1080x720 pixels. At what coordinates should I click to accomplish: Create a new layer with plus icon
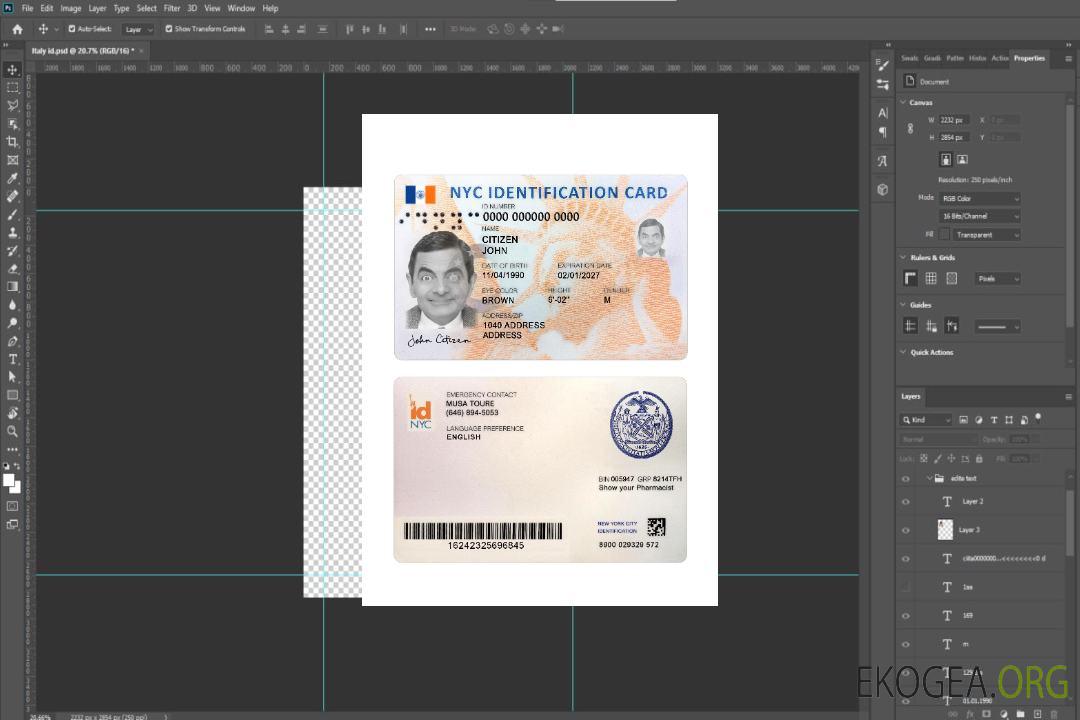(x=1037, y=714)
